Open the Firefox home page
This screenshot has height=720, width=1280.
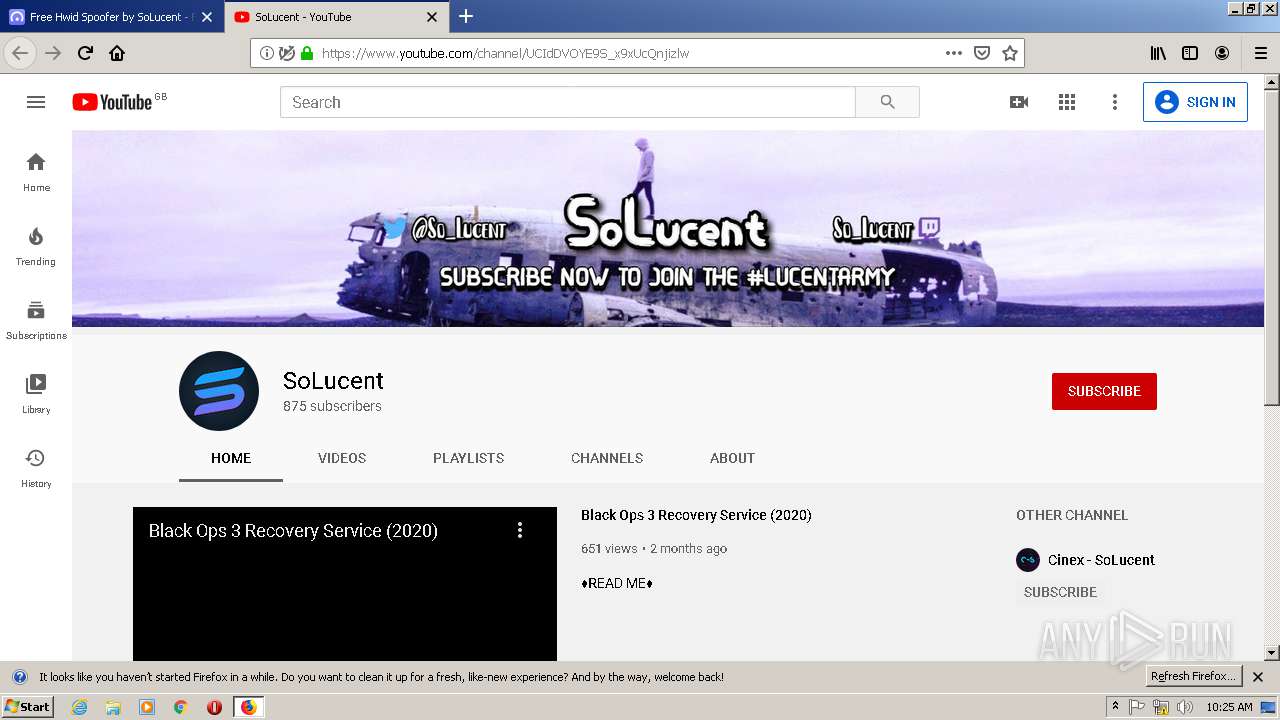click(117, 53)
